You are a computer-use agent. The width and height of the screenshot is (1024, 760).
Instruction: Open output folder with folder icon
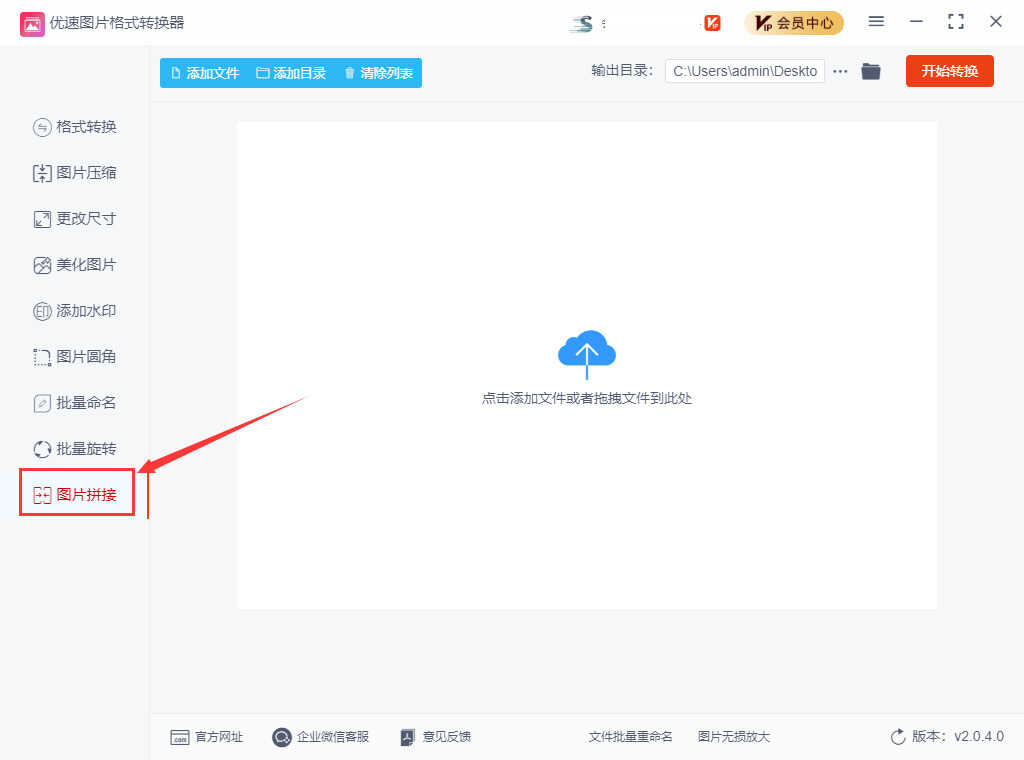pyautogui.click(x=871, y=71)
